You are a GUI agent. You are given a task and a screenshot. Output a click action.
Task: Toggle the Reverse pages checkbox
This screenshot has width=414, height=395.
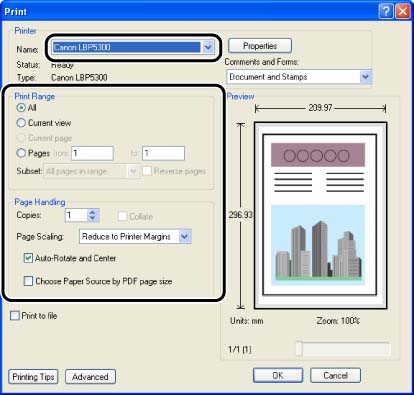point(147,171)
